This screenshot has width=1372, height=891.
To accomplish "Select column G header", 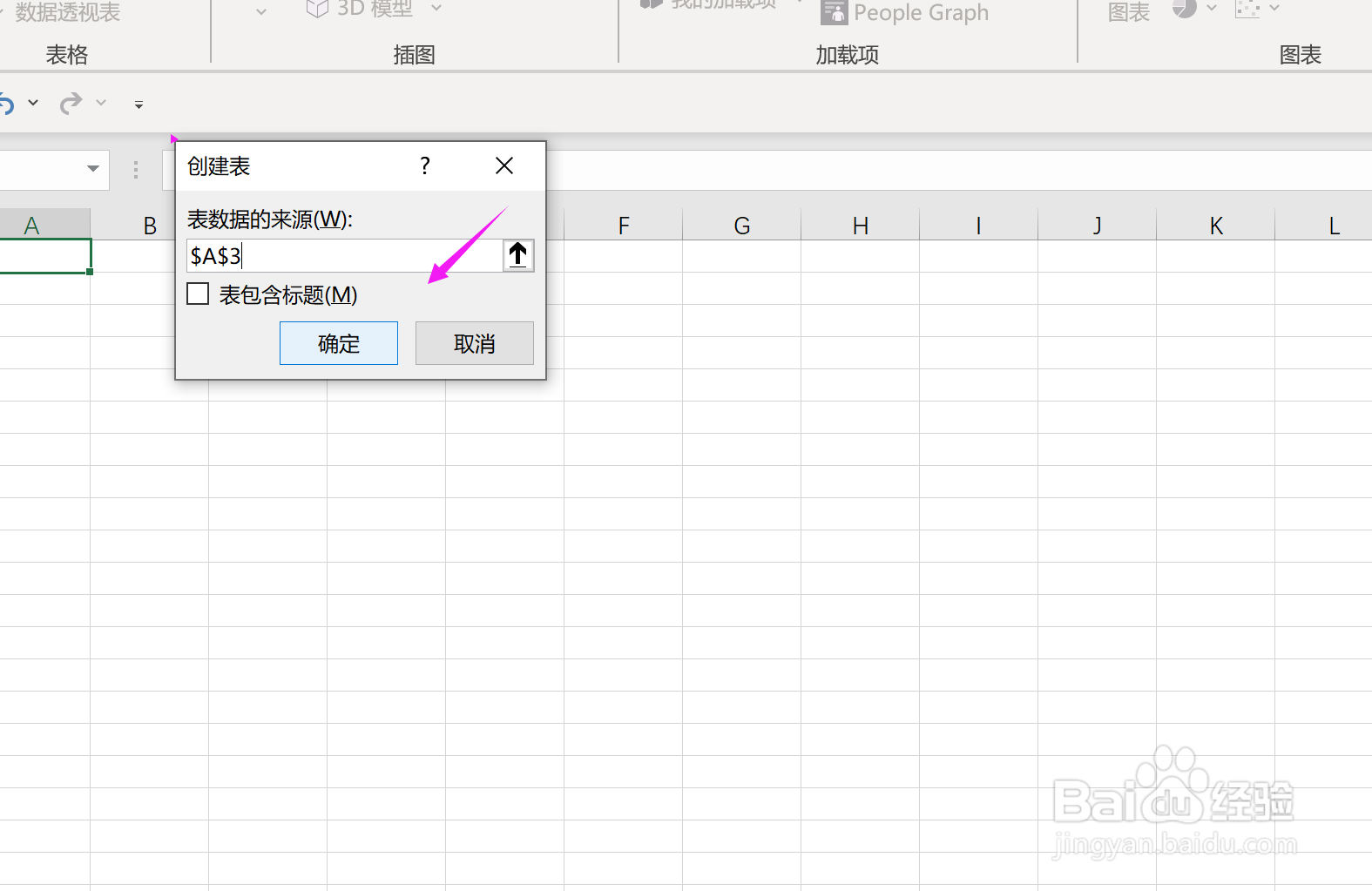I will pos(742,226).
